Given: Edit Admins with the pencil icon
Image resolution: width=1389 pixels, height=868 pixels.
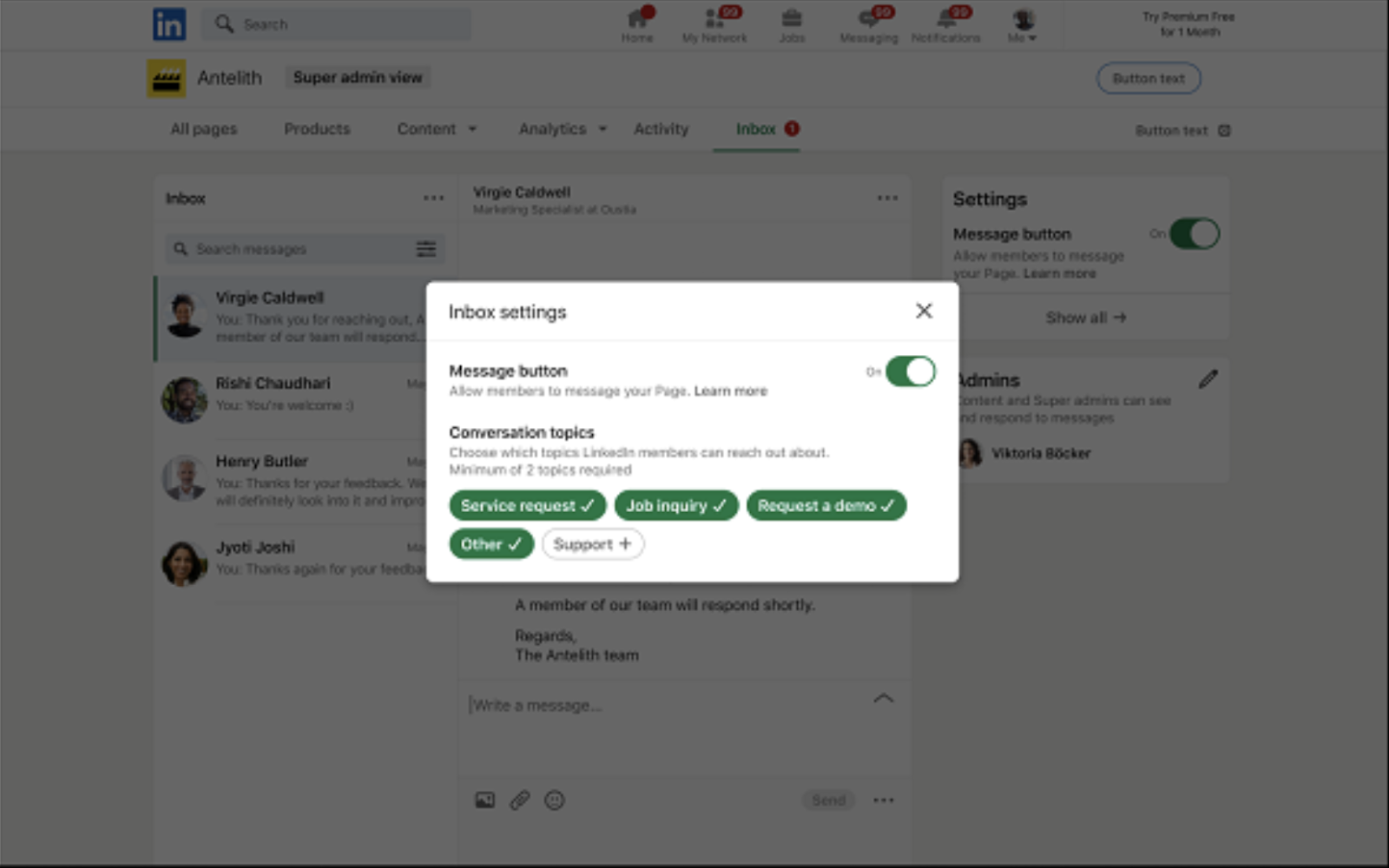Looking at the screenshot, I should 1208,379.
